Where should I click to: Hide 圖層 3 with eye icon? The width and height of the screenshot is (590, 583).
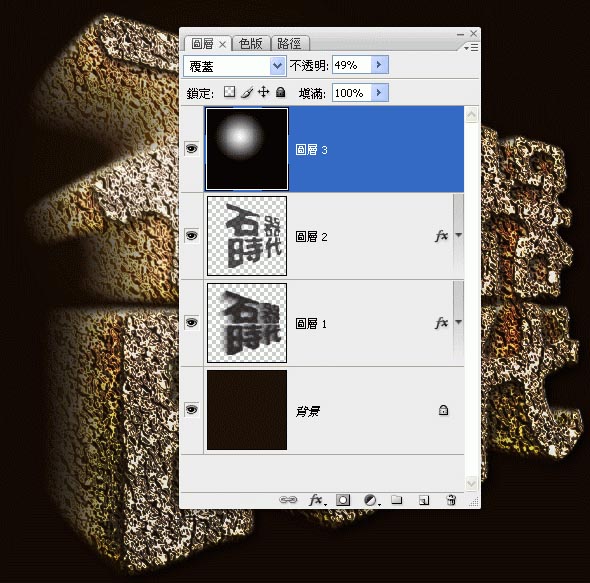[x=192, y=149]
